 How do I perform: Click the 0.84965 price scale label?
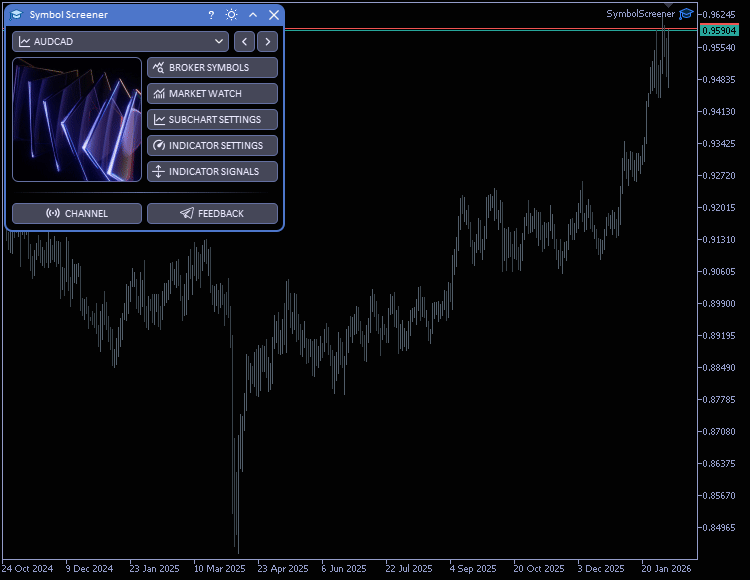pyautogui.click(x=719, y=527)
